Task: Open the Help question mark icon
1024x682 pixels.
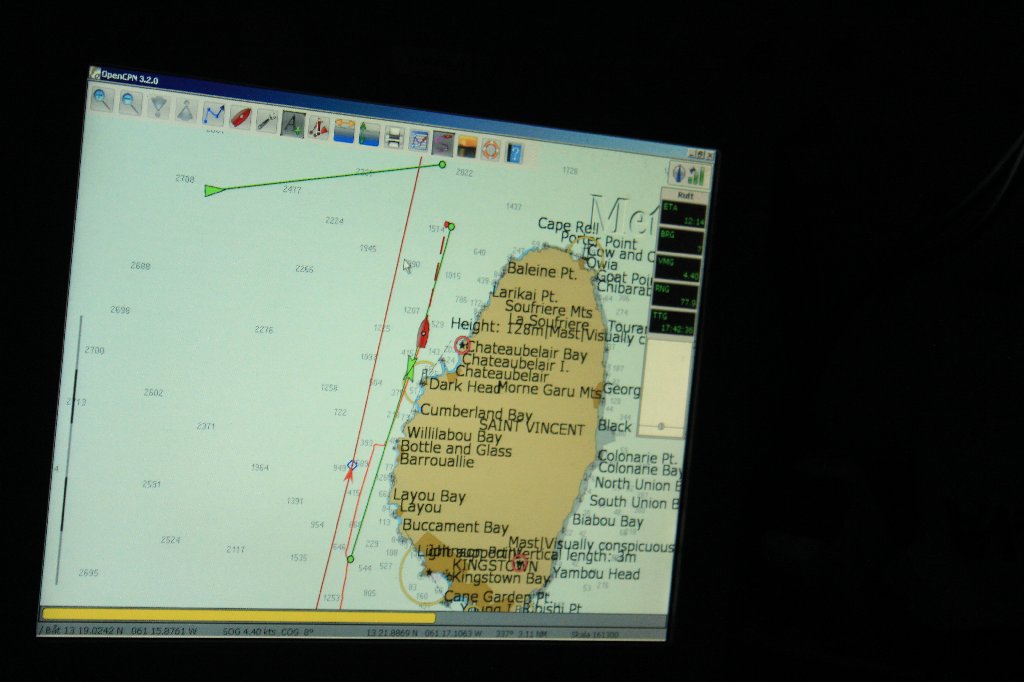Action: (515, 152)
